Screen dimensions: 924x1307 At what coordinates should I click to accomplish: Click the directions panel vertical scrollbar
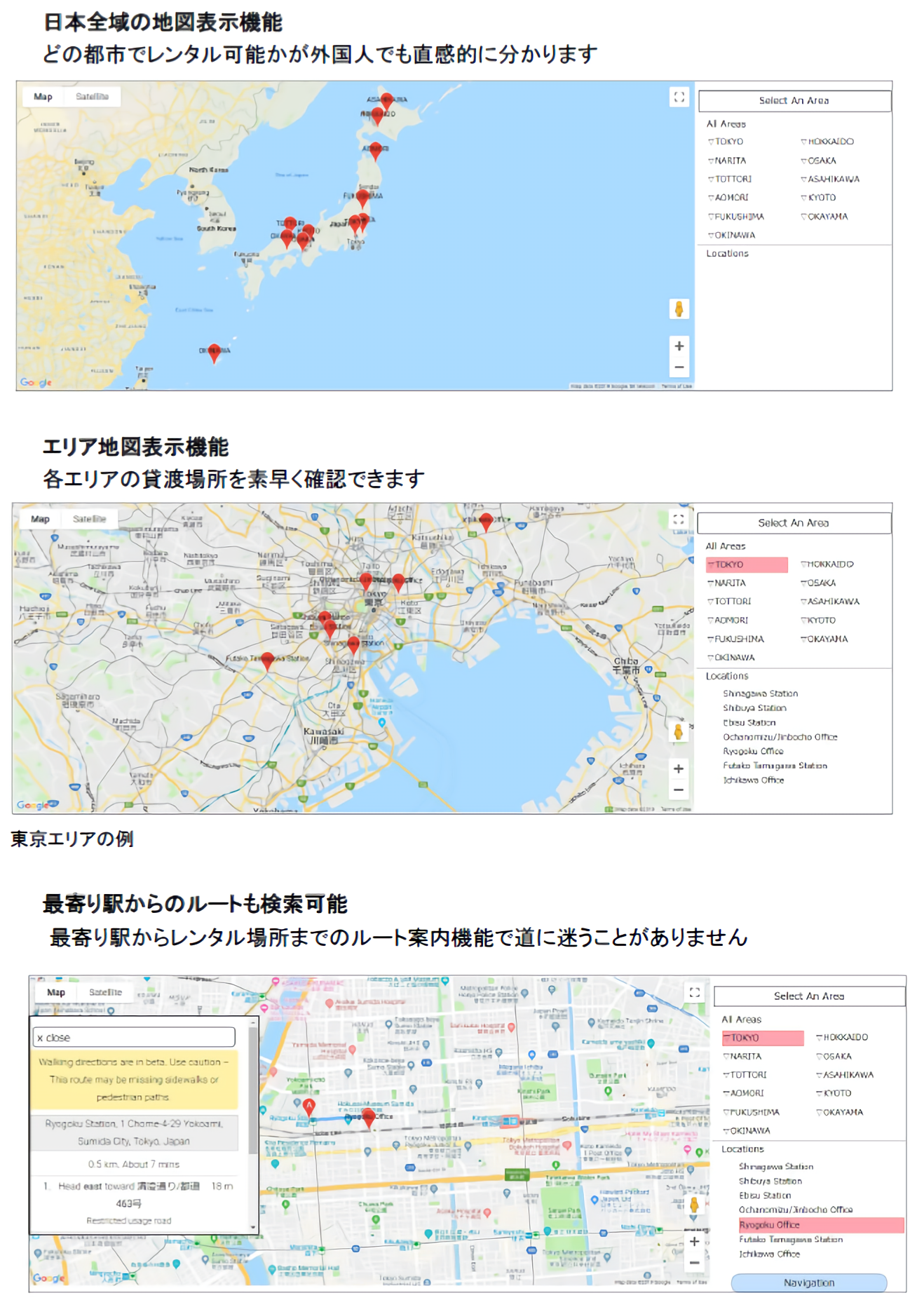(x=253, y=1122)
